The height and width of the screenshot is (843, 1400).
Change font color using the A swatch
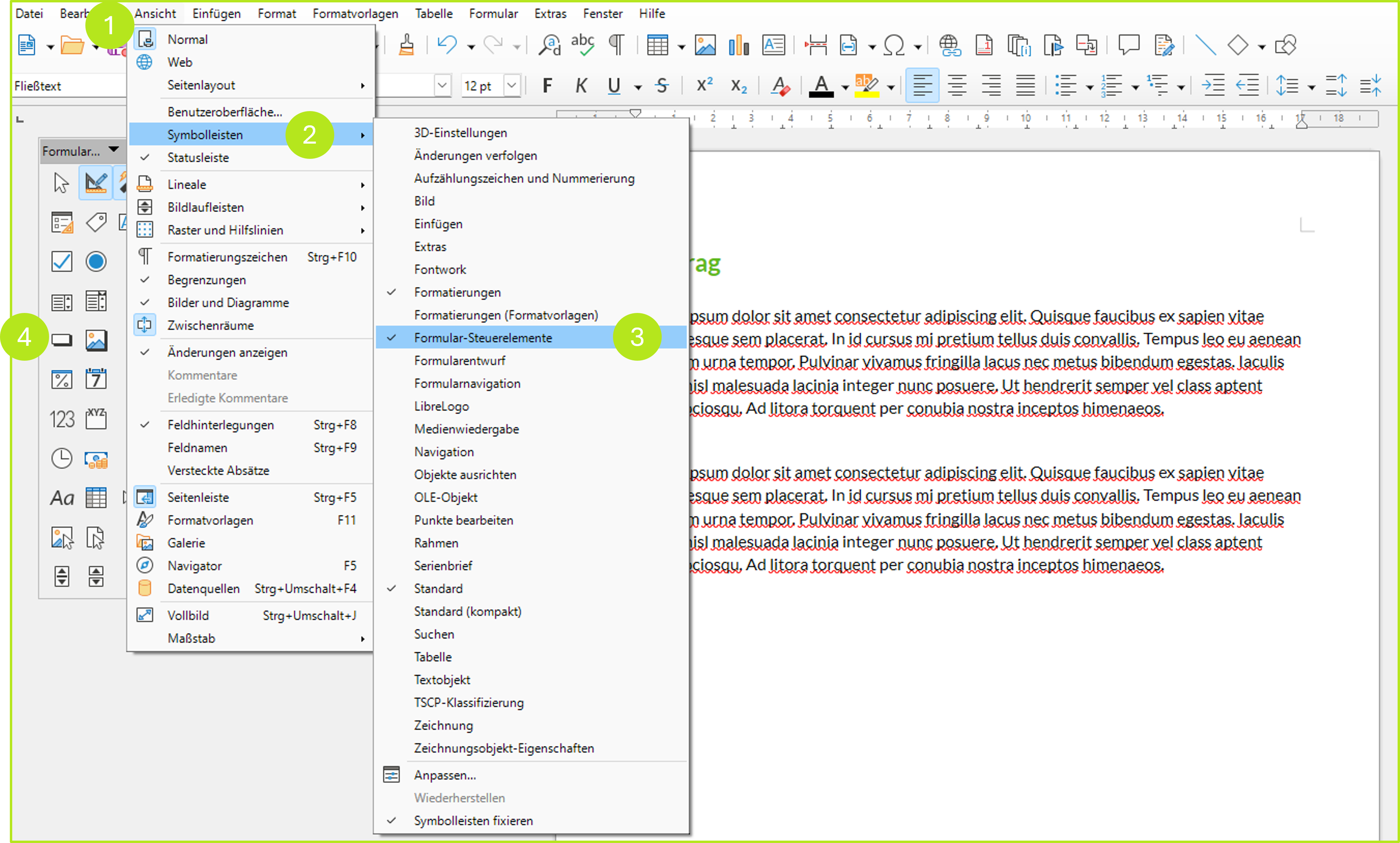point(822,85)
